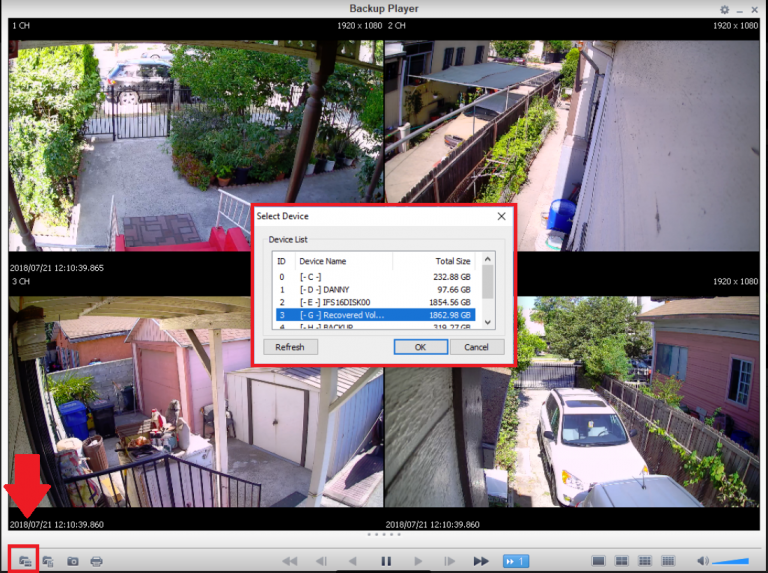768x573 pixels.
Task: Open the device selection icon in toolbar
Action: point(25,561)
